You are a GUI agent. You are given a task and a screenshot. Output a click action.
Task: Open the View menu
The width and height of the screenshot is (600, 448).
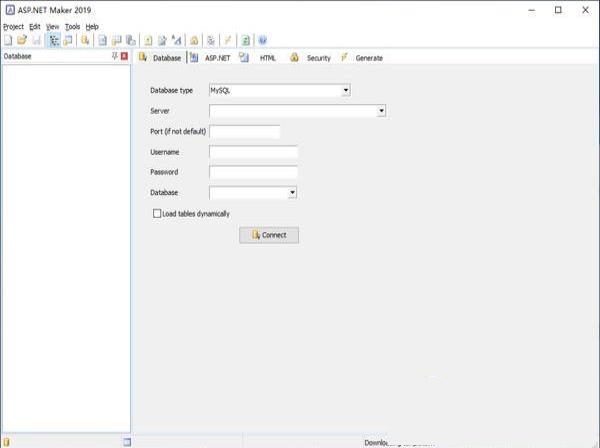tap(52, 27)
